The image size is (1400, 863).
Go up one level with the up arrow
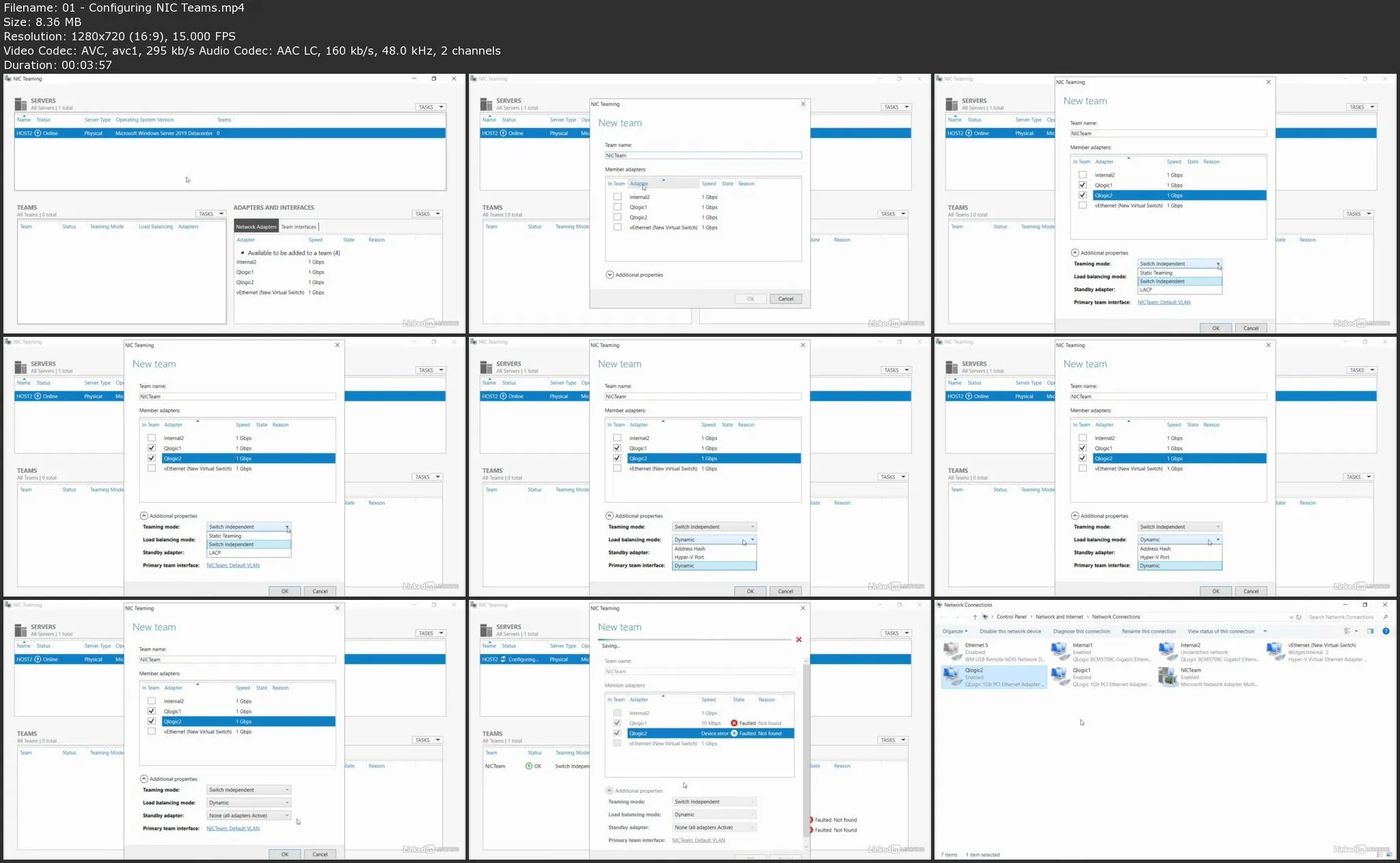[x=975, y=617]
